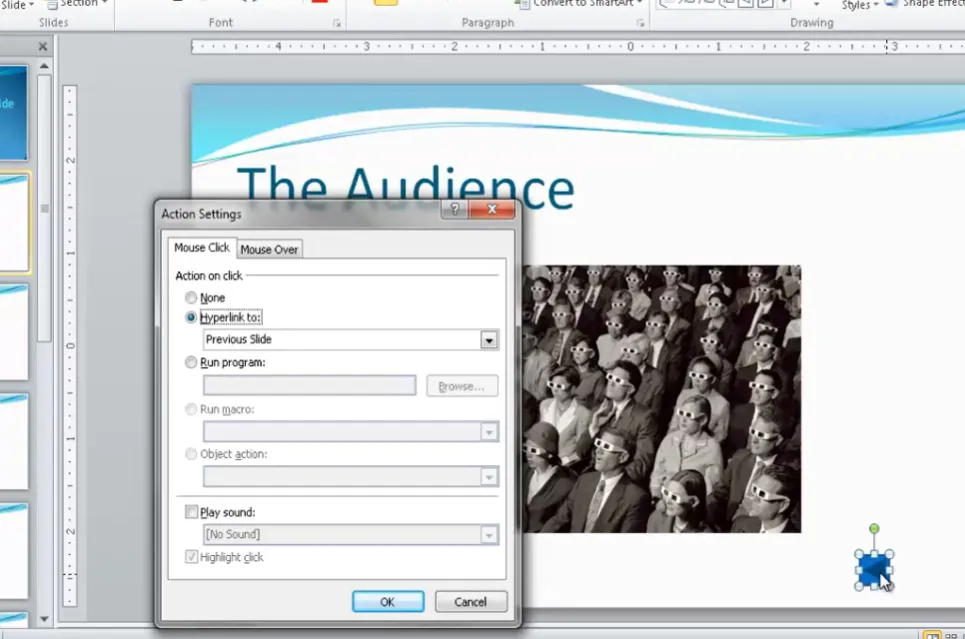Select the Mouse Click tab
Screen dimensions: 965x639
202,248
